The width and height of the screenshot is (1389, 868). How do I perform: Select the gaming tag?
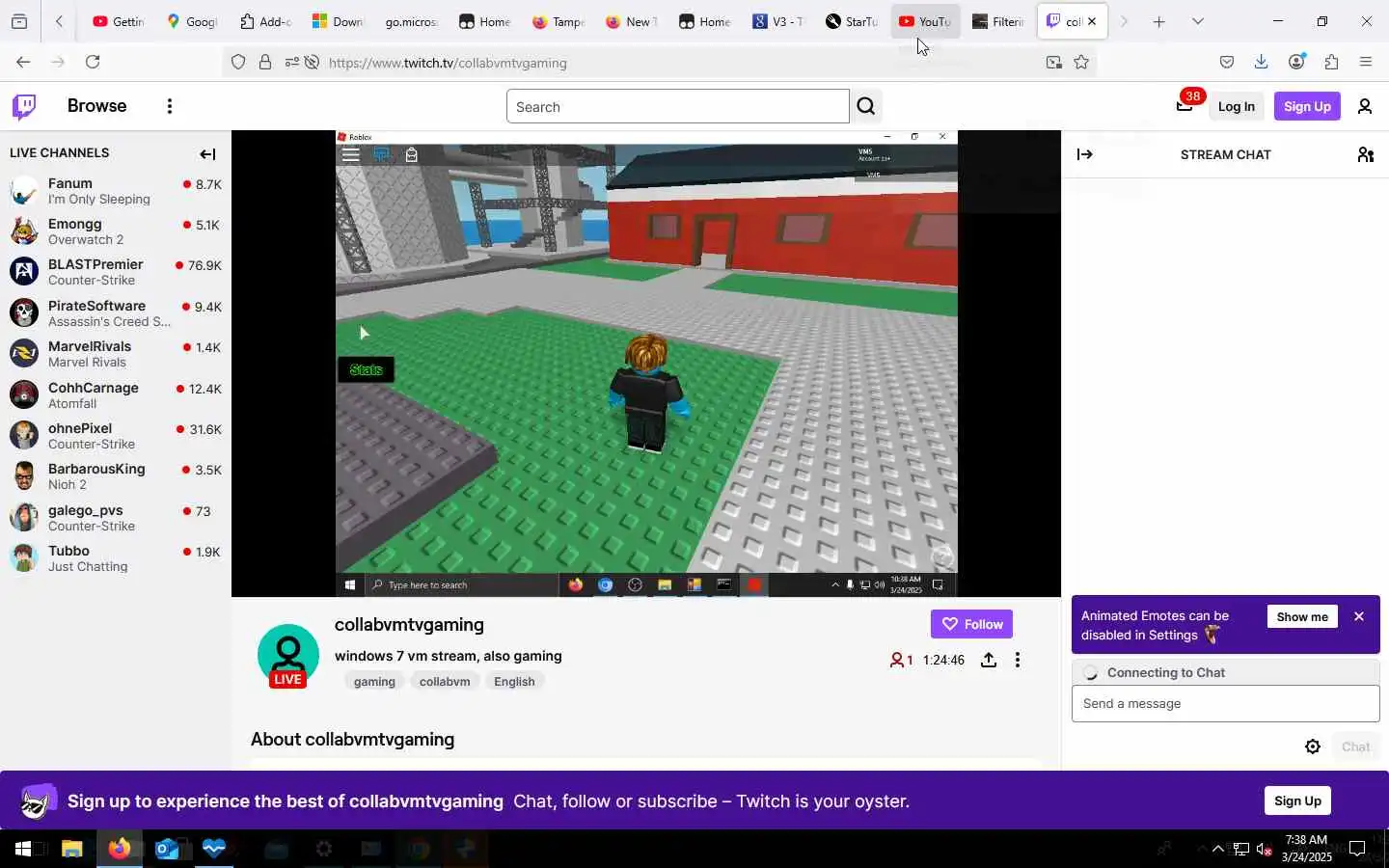(374, 681)
